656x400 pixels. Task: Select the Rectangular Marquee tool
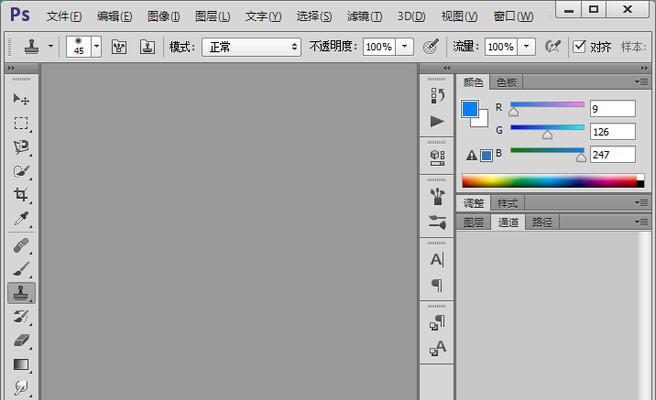[x=21, y=123]
